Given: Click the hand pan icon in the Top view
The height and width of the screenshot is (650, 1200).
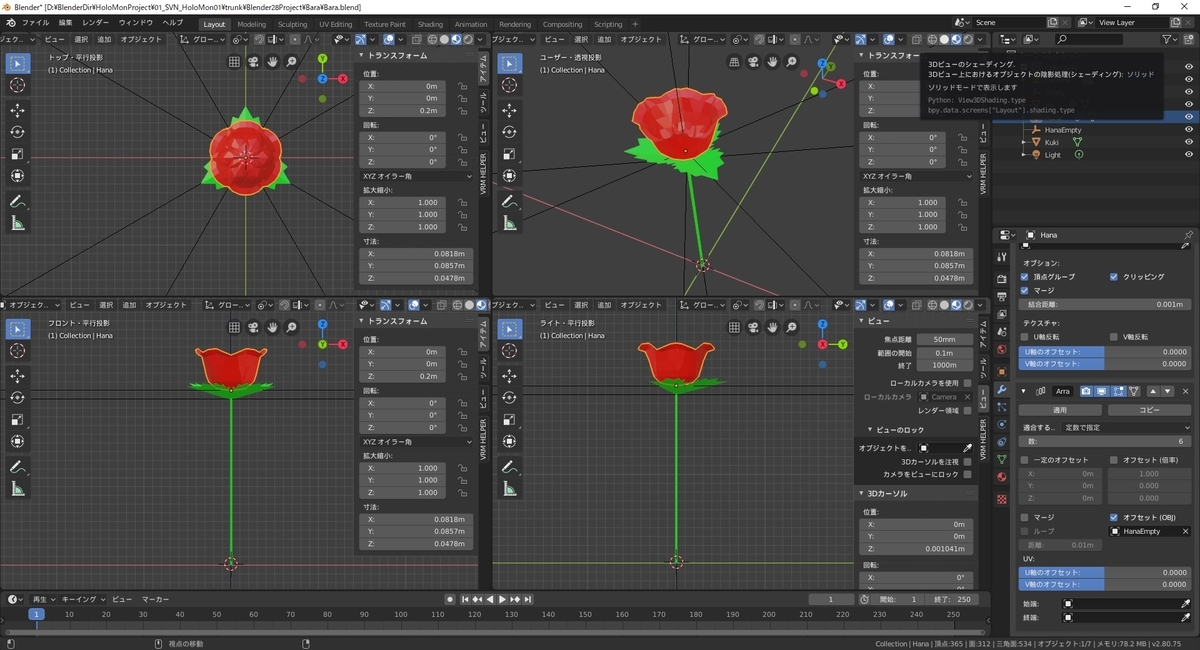Looking at the screenshot, I should click(x=272, y=62).
